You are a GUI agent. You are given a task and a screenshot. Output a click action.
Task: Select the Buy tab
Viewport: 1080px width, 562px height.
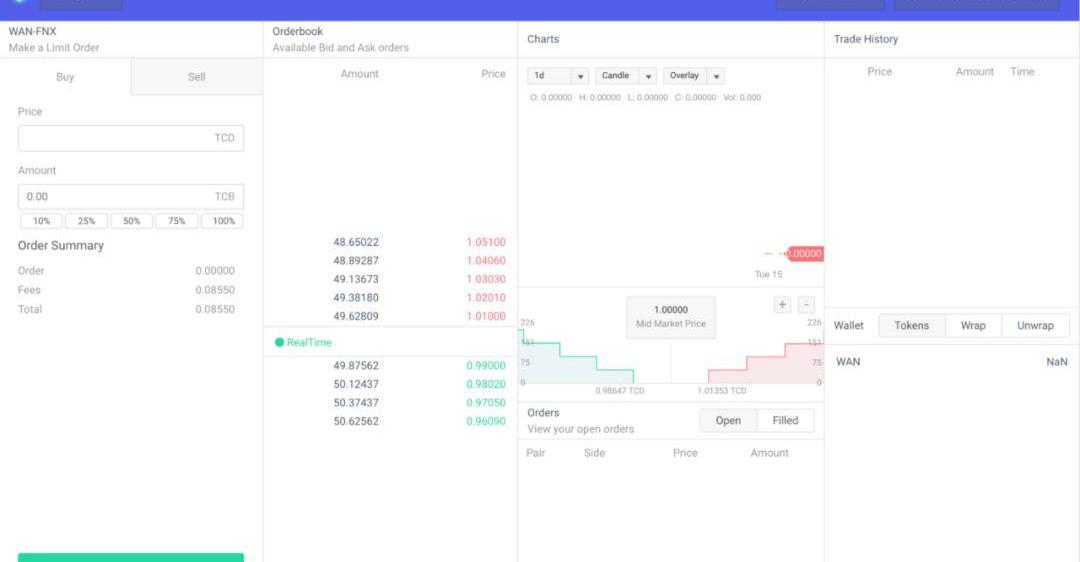pos(65,77)
